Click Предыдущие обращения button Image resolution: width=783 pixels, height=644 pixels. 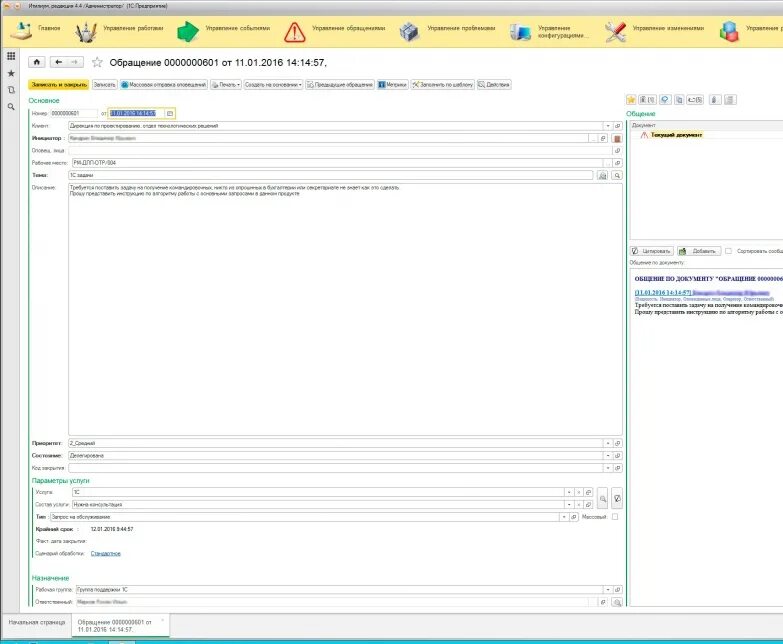340,85
